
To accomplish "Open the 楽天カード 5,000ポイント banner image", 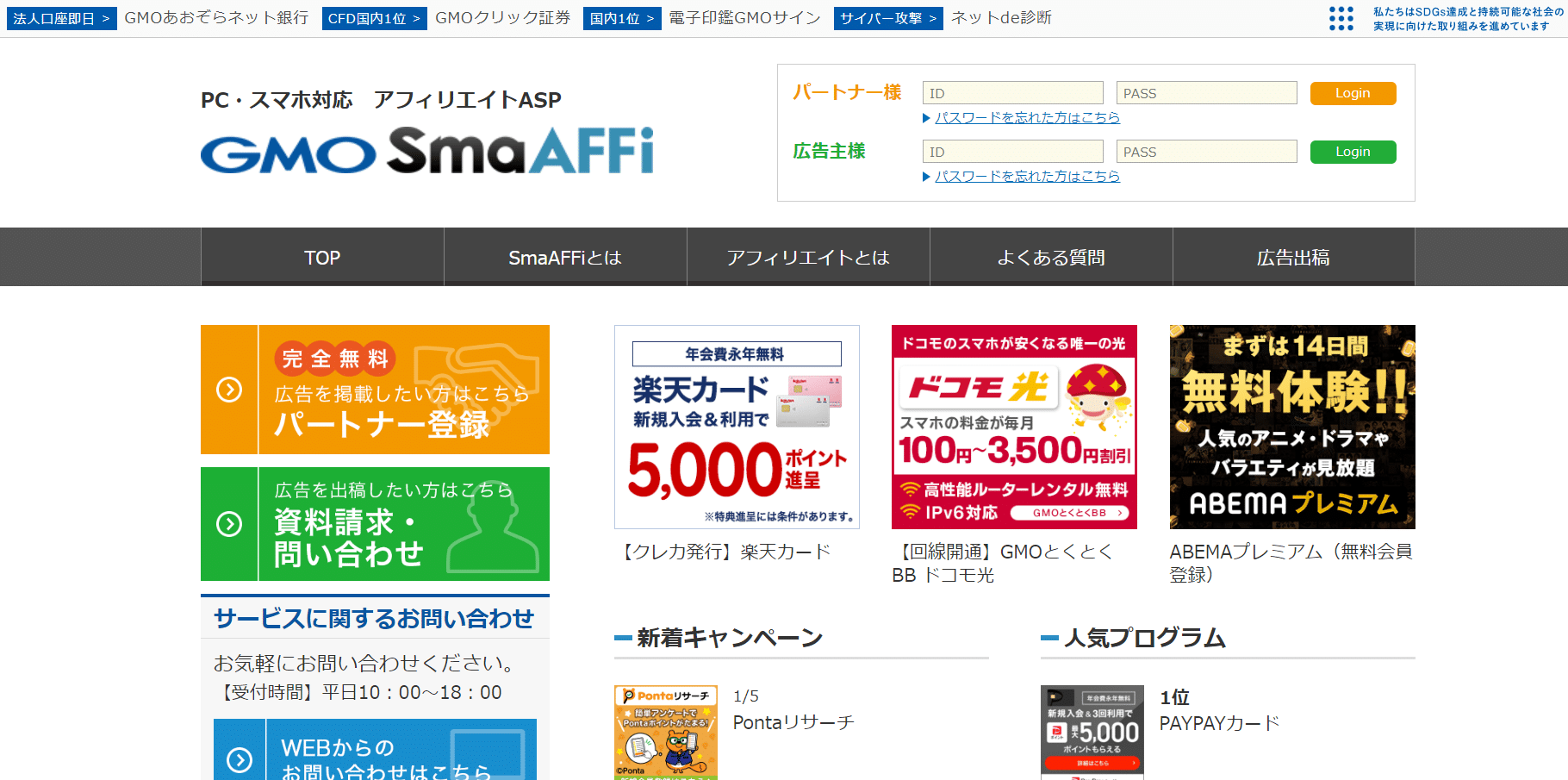I will click(737, 427).
